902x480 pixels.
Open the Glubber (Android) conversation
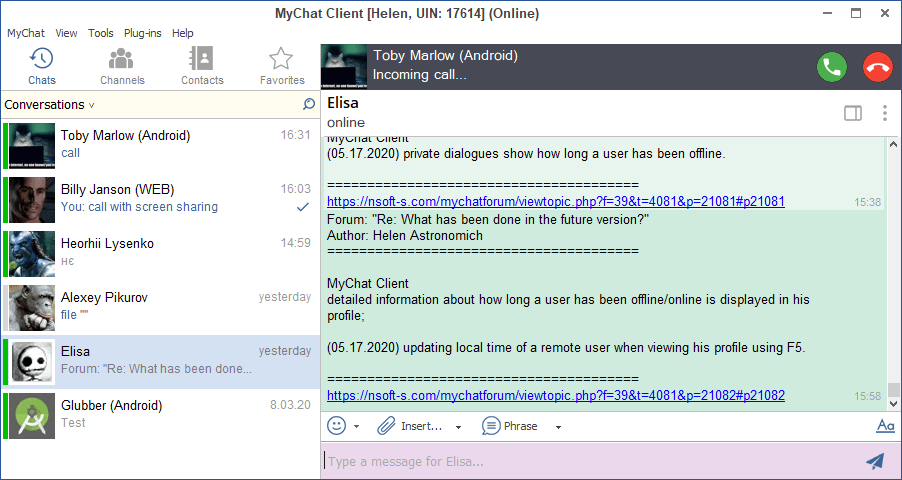[160, 416]
